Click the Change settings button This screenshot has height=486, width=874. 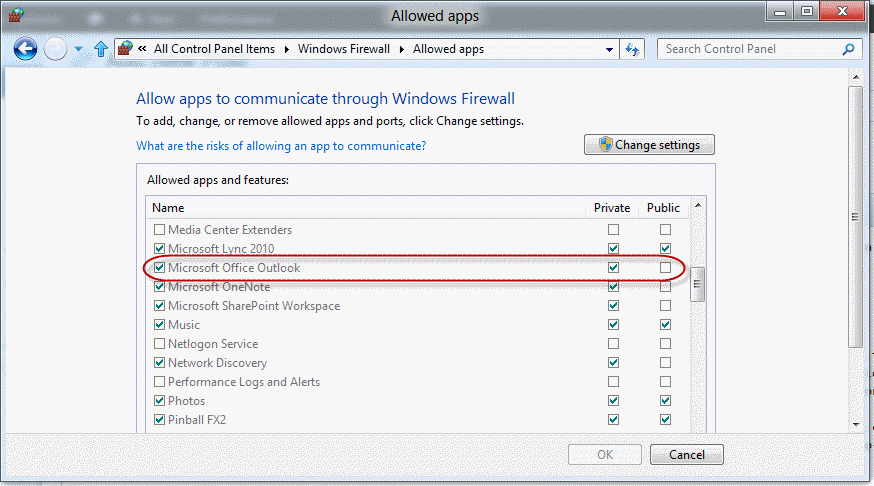coord(649,145)
